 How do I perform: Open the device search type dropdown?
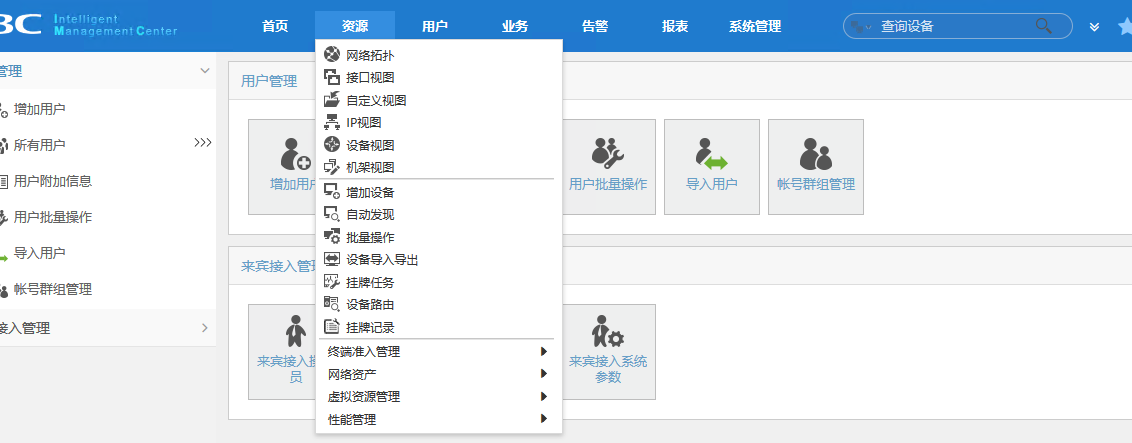861,27
